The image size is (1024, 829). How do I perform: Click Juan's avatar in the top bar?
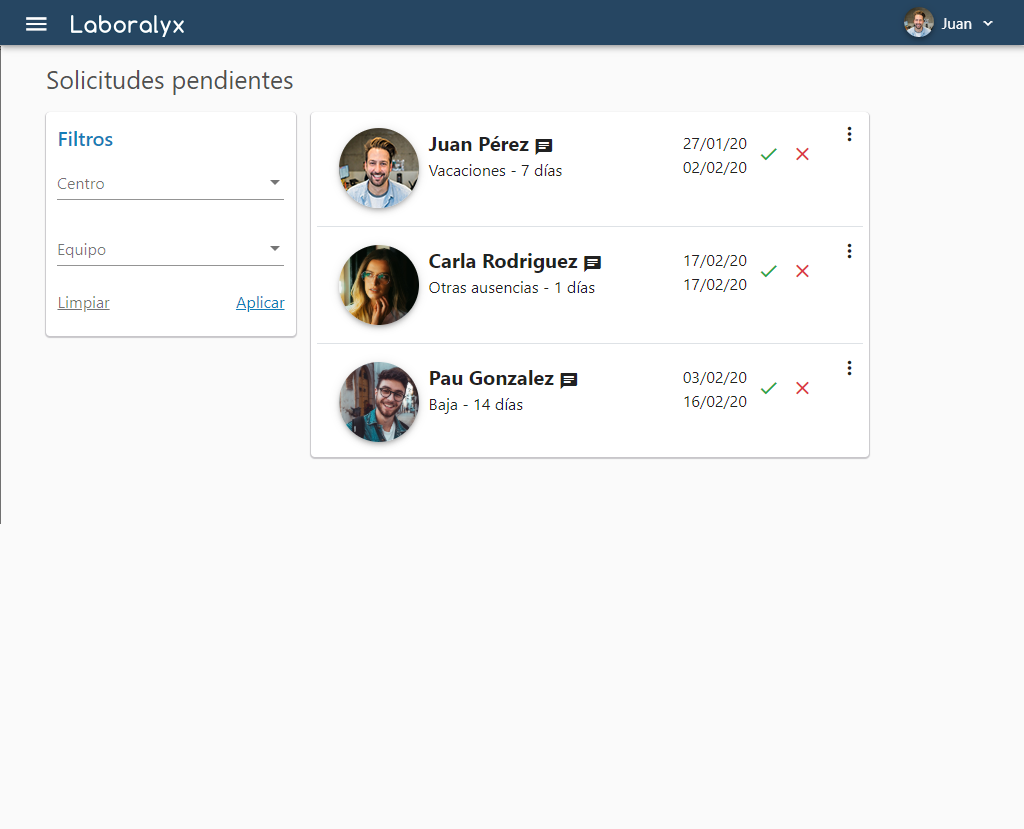(918, 24)
